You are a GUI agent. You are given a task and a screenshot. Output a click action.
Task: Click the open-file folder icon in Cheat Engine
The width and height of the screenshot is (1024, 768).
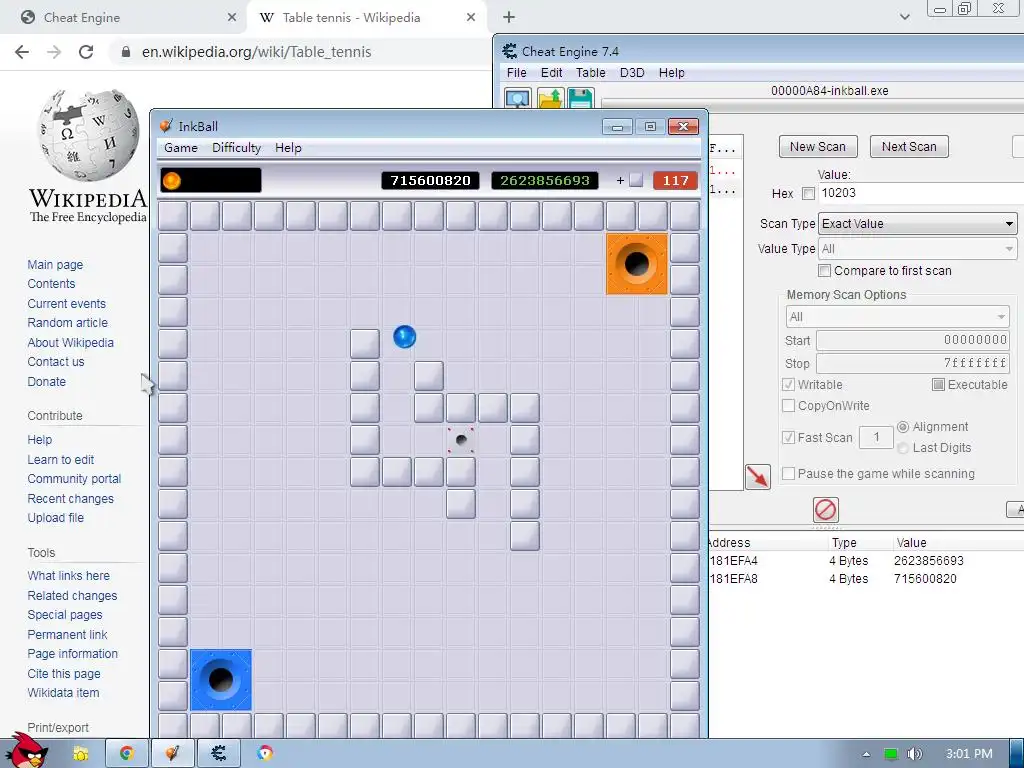pos(550,99)
